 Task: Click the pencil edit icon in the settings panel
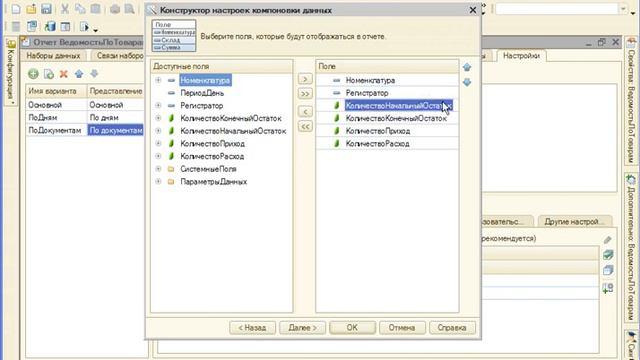tap(608, 240)
